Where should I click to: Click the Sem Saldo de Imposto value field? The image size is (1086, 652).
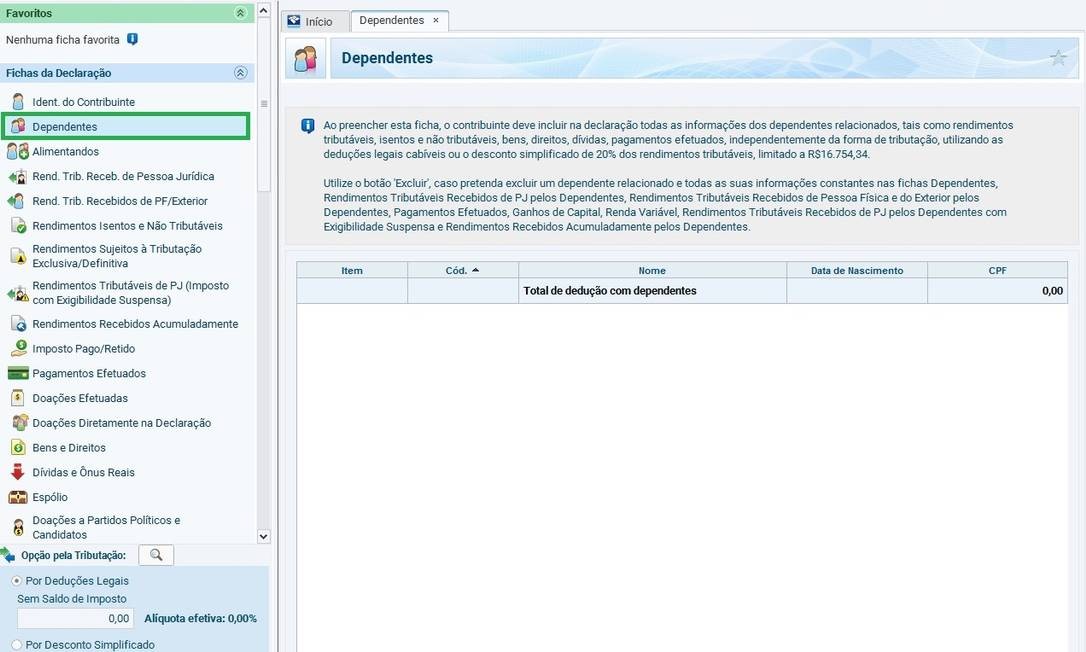click(74, 619)
